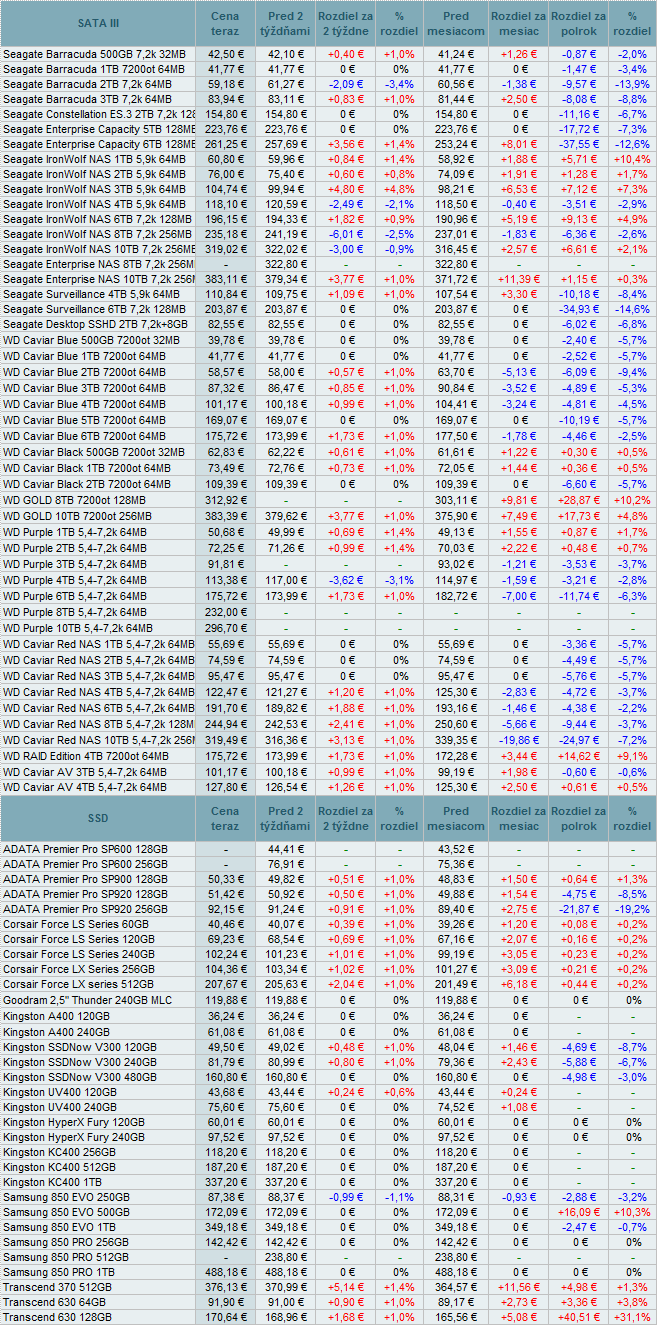657x1325 pixels.
Task: Select ADATA Premier Pro SP600 128GB product name
Action: pyautogui.click(x=85, y=849)
